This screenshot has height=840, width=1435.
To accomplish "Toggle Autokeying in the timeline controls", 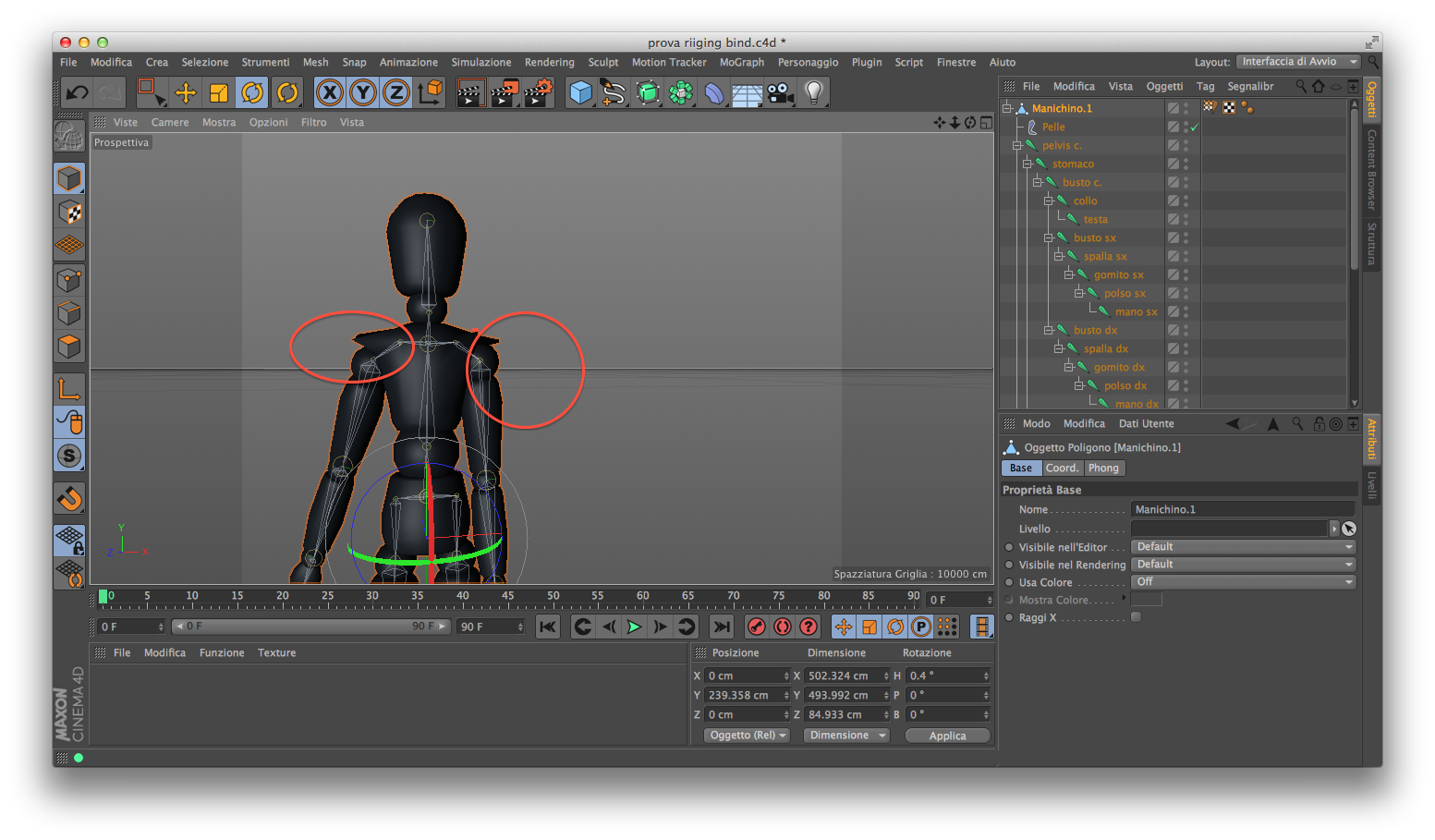I will pyautogui.click(x=783, y=627).
